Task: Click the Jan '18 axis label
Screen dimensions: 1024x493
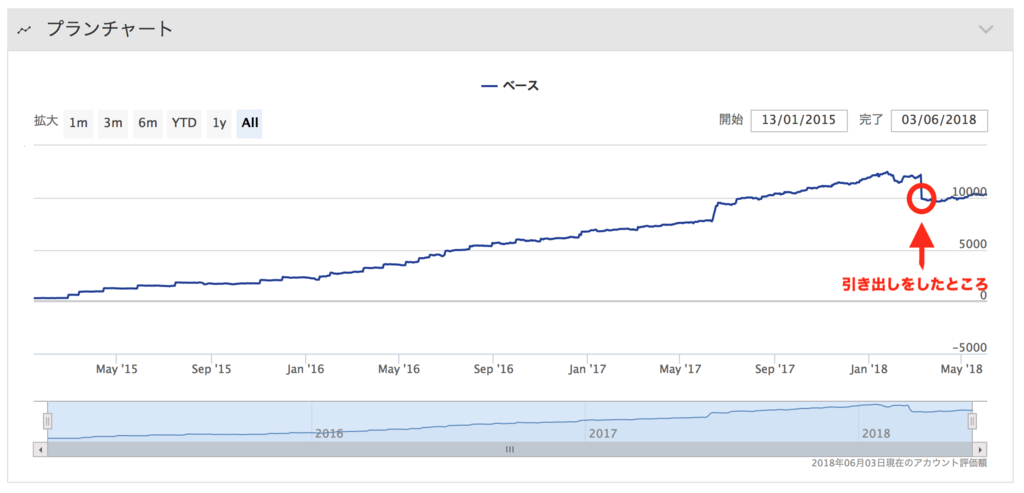Action: coord(869,369)
